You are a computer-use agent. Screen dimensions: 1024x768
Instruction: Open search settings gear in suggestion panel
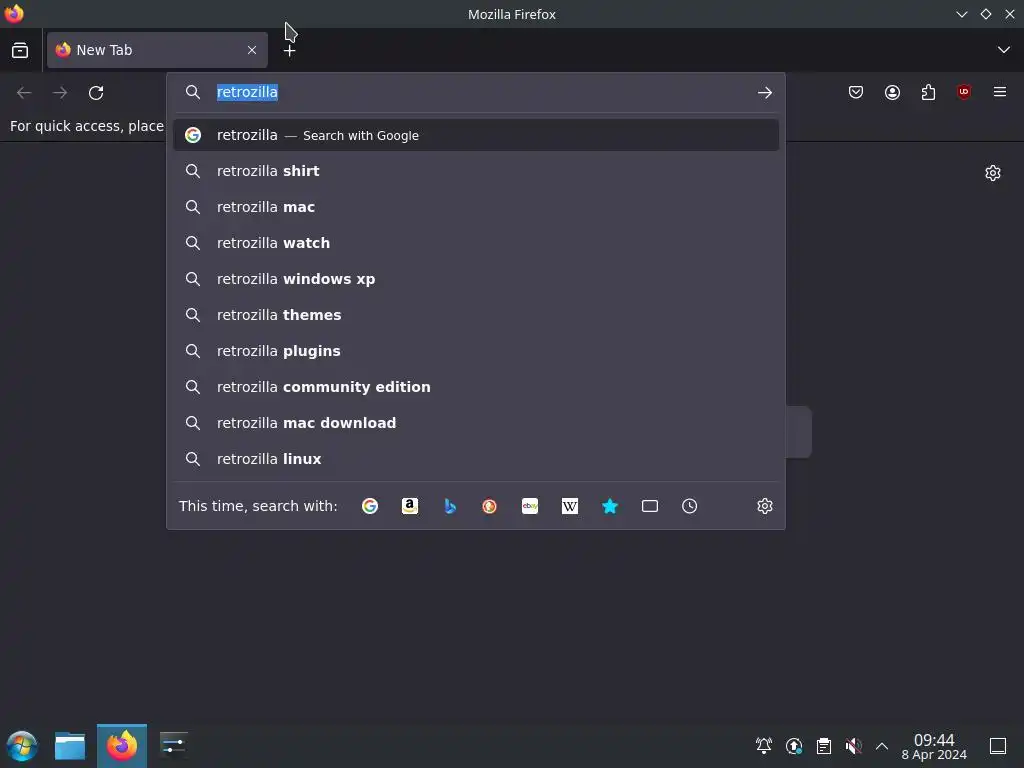(x=765, y=506)
